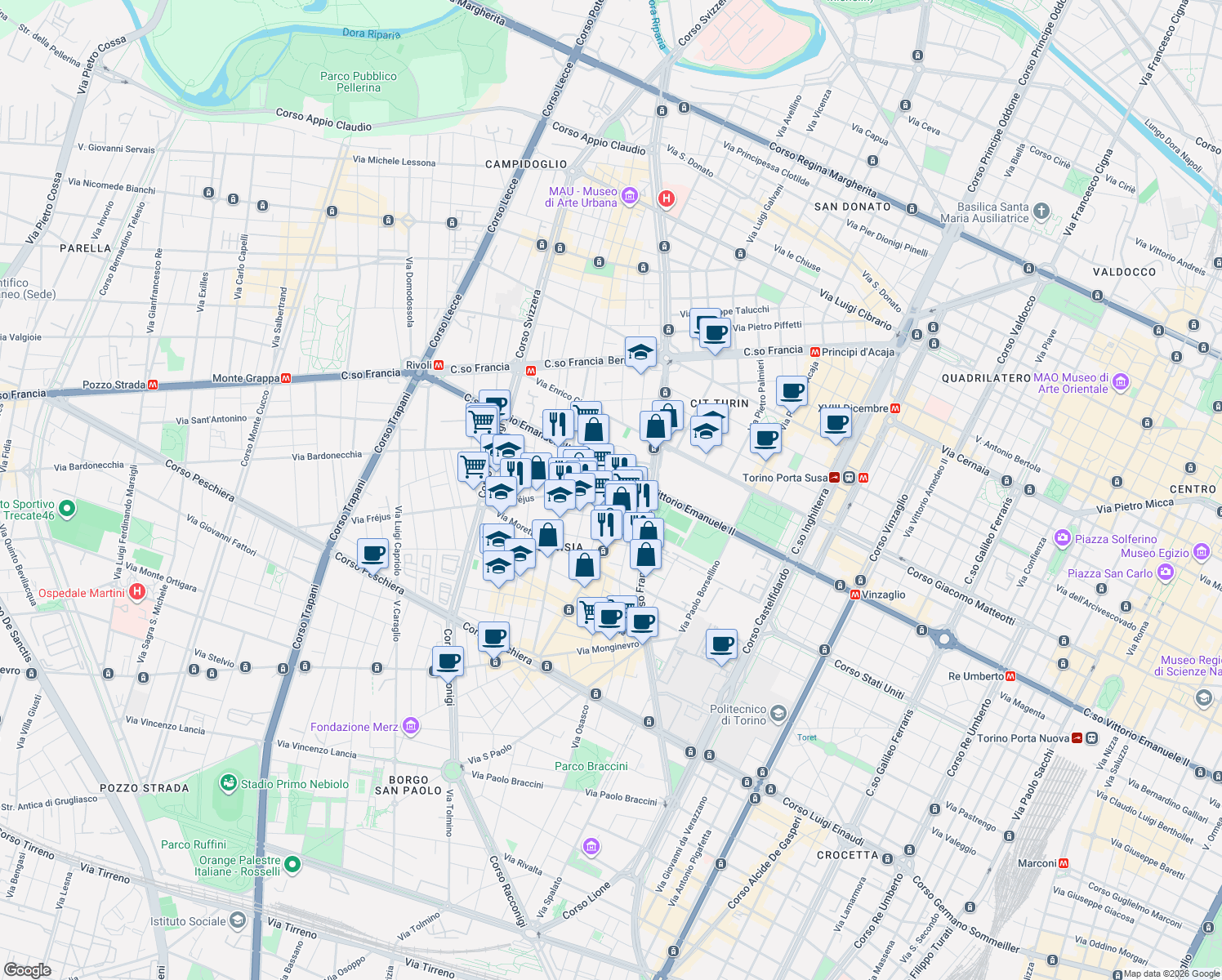Click the Via Michele Lessona label
Screen dimensions: 1222x980
[395, 161]
